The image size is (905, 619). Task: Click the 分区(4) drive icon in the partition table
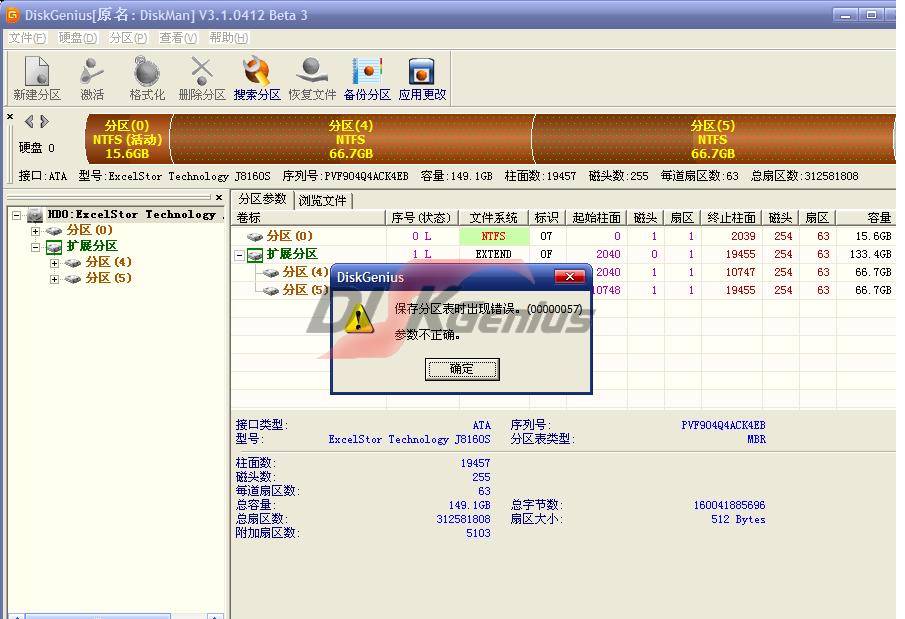tap(271, 273)
